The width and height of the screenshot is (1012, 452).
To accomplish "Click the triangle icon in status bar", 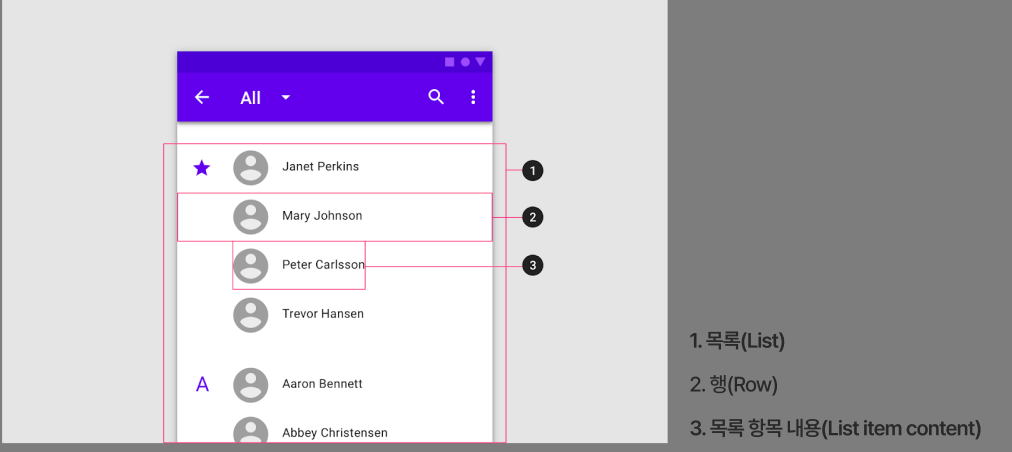I will click(x=480, y=62).
